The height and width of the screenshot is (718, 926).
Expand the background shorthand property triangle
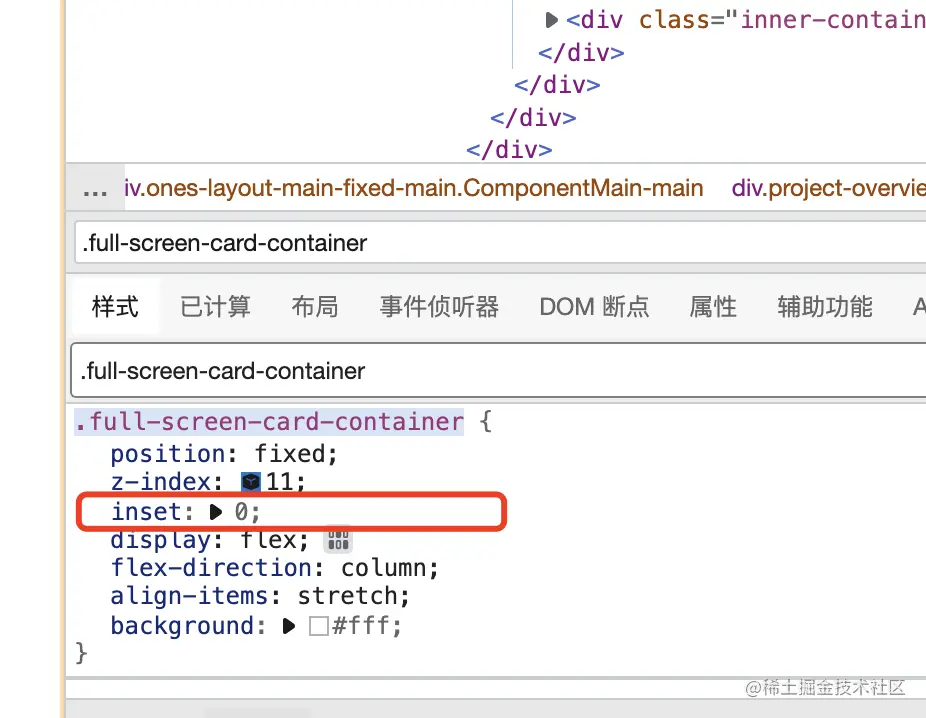[x=288, y=626]
